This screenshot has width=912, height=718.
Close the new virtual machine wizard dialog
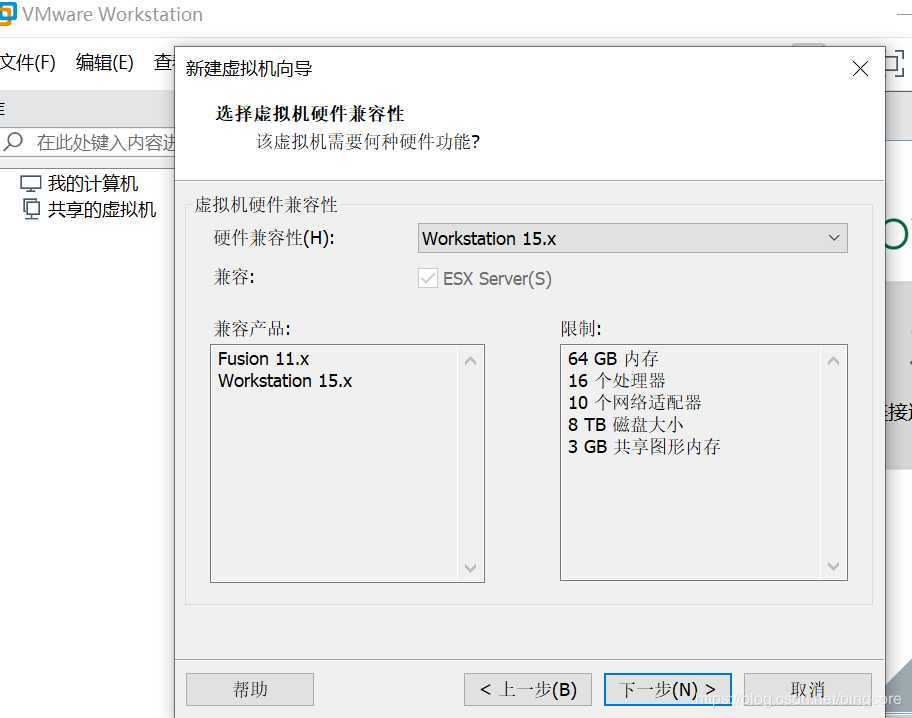[x=860, y=69]
